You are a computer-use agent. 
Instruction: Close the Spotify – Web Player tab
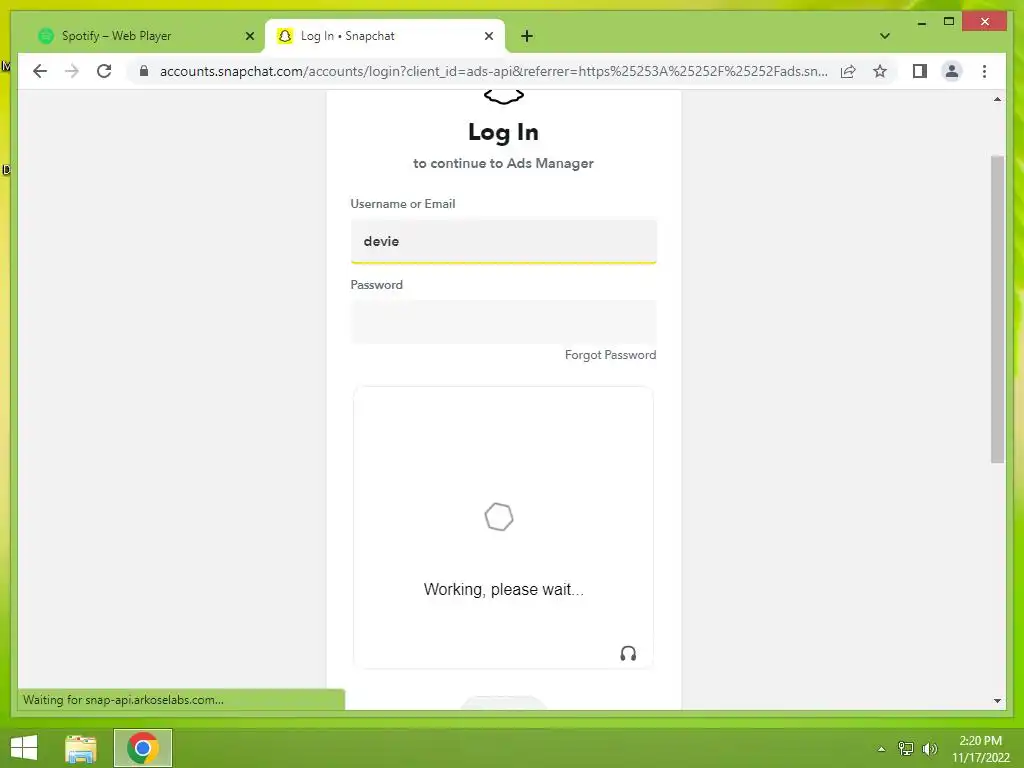pos(249,36)
